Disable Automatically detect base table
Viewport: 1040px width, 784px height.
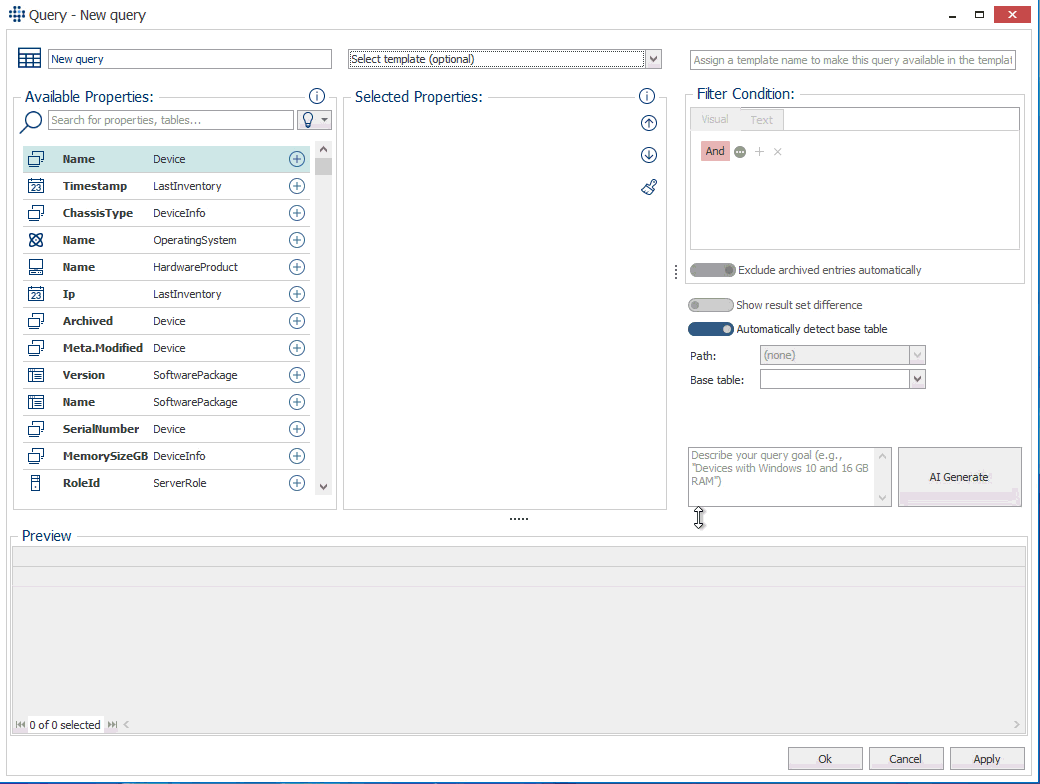710,329
